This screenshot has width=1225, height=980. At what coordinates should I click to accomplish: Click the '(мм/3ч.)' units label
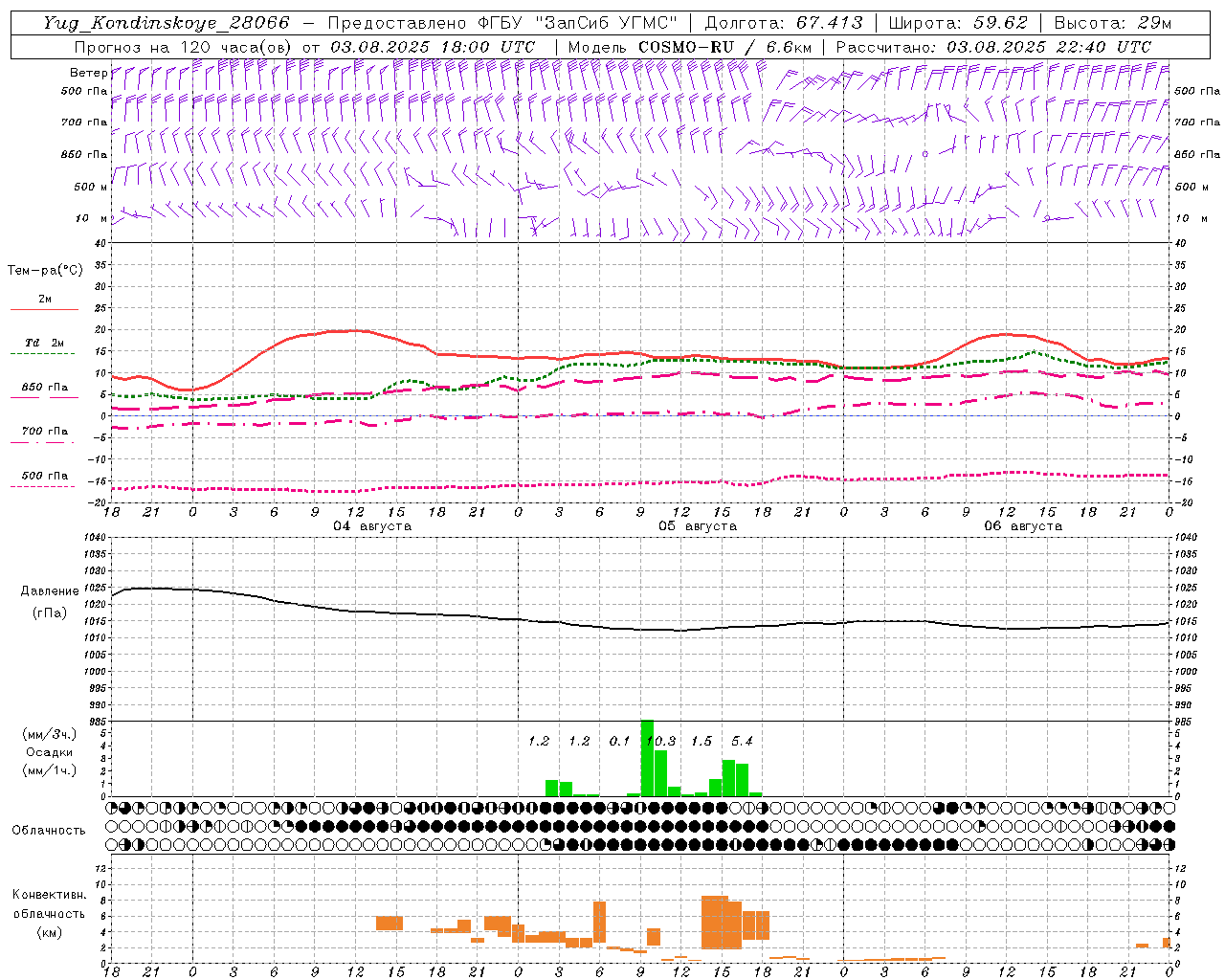click(50, 734)
